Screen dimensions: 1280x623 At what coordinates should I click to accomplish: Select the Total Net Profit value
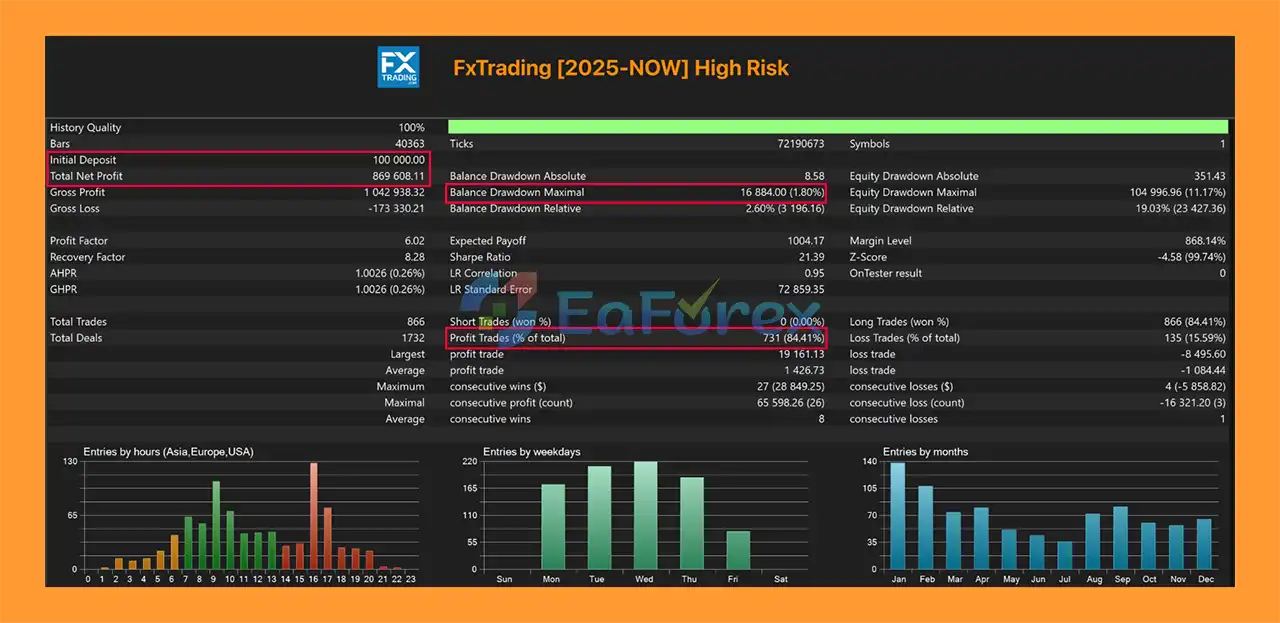click(x=399, y=176)
